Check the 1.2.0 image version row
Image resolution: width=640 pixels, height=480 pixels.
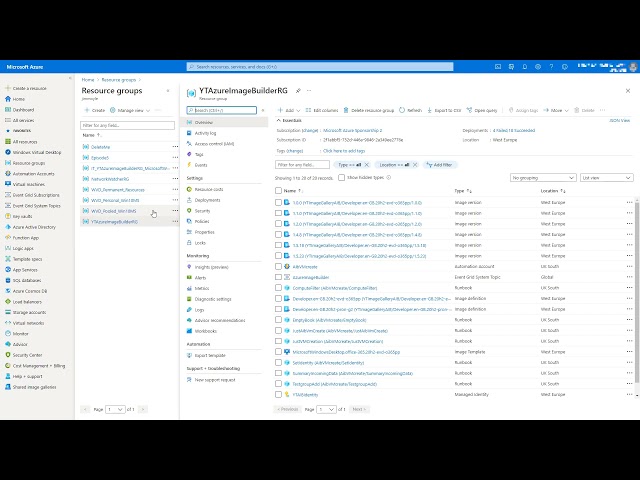278,224
